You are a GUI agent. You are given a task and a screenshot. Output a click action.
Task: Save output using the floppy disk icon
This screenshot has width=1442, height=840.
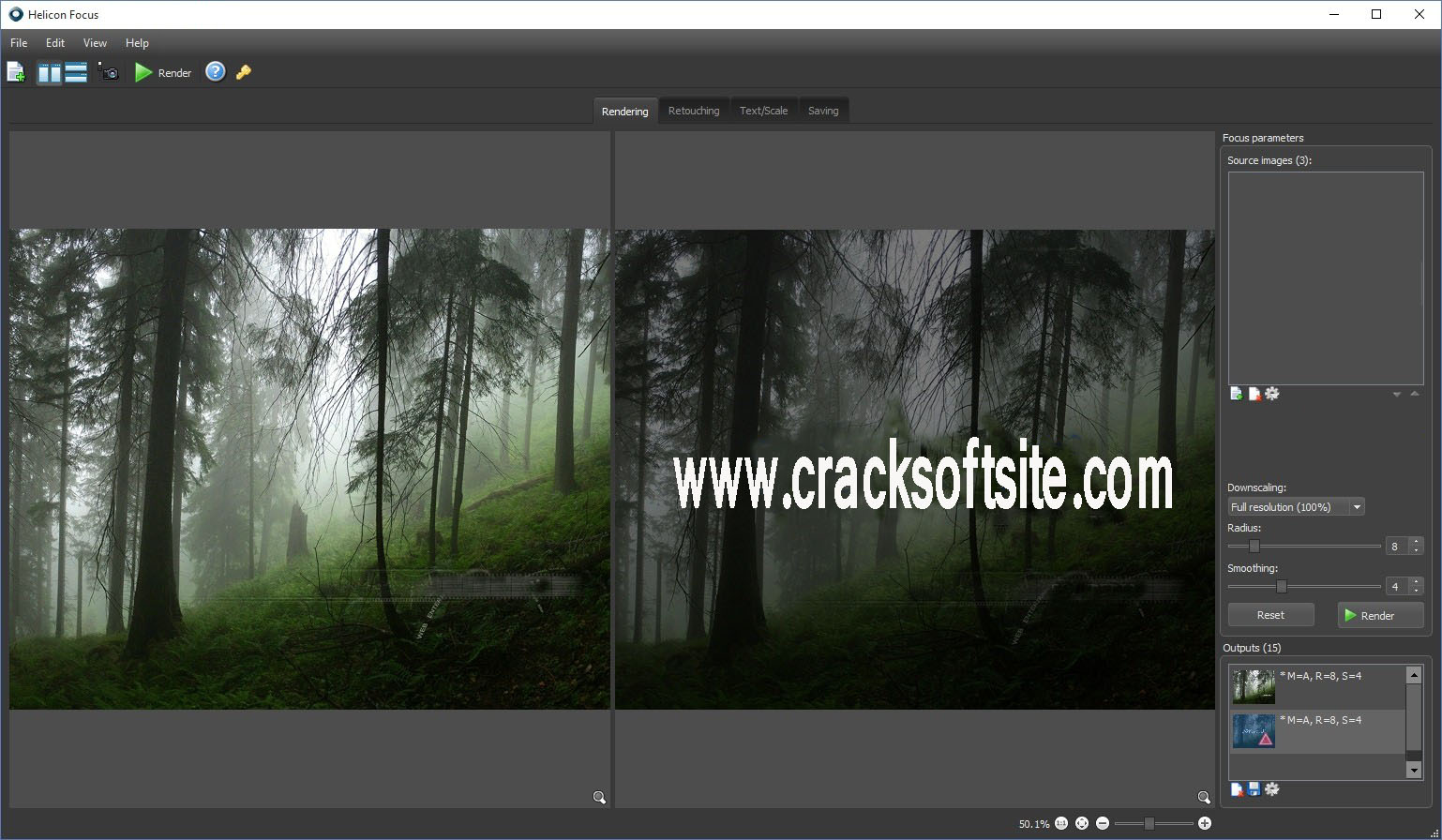tap(1254, 789)
